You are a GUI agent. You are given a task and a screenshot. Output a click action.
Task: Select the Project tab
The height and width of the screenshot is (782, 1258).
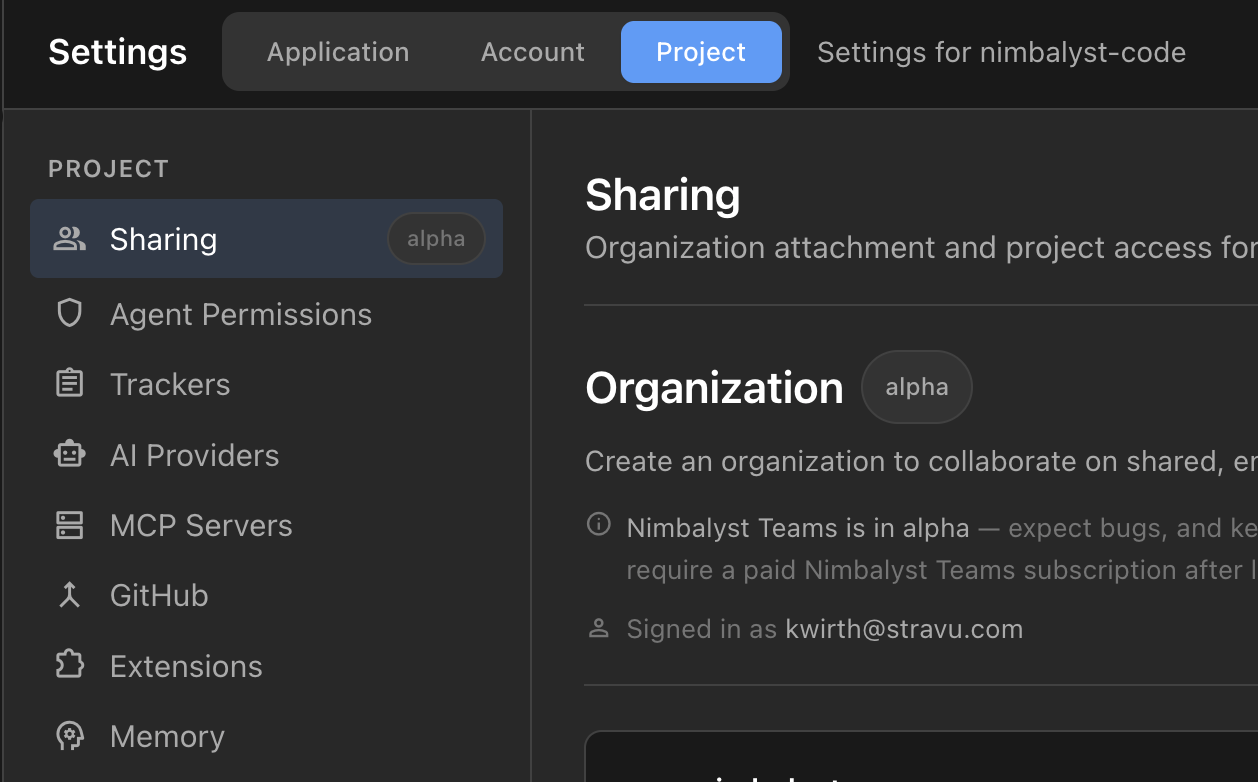pos(701,52)
